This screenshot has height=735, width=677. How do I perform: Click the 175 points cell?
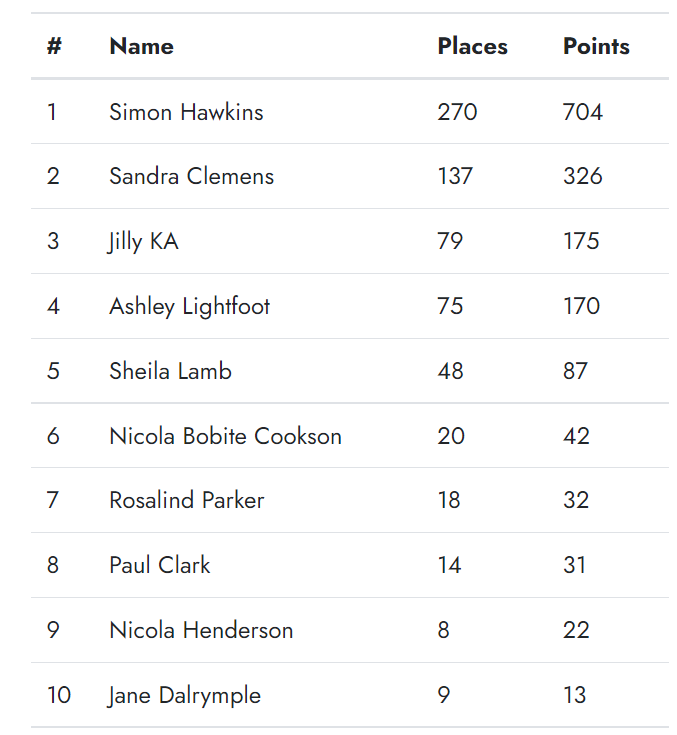tap(581, 241)
